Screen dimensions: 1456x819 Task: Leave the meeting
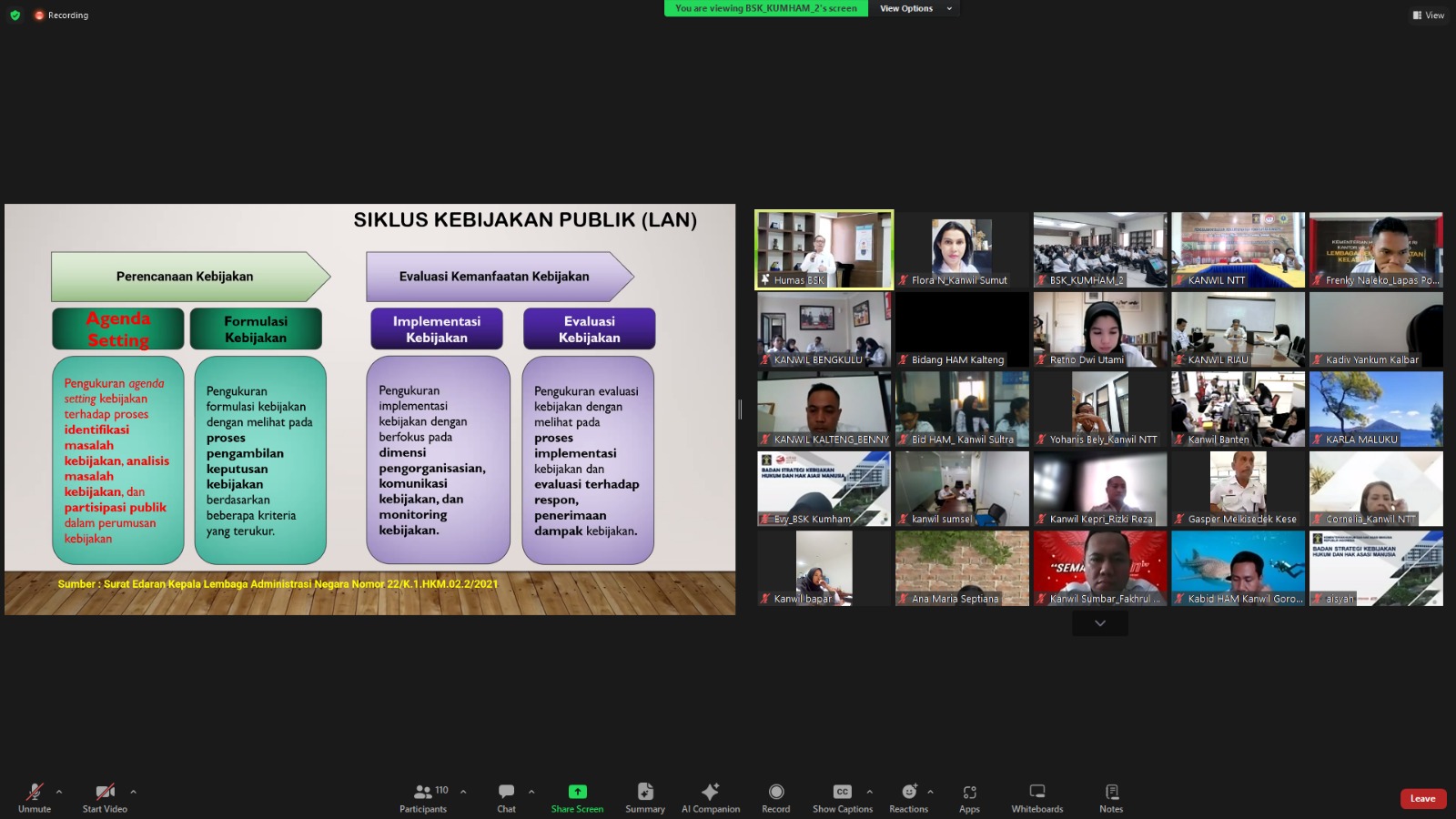pyautogui.click(x=1422, y=798)
